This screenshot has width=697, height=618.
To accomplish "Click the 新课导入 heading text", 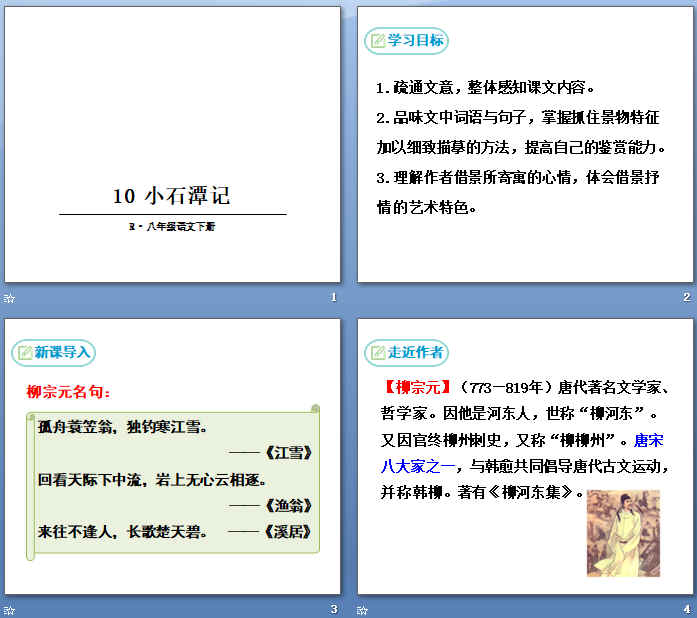I will [x=62, y=352].
